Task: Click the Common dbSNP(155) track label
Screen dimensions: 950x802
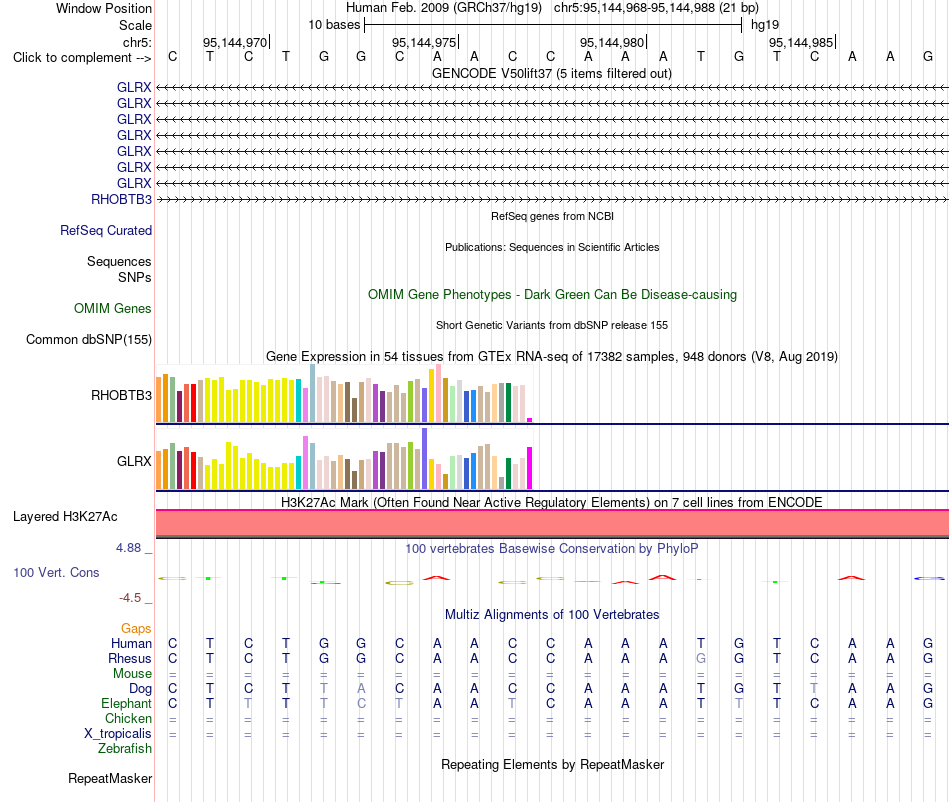Action: coord(89,339)
